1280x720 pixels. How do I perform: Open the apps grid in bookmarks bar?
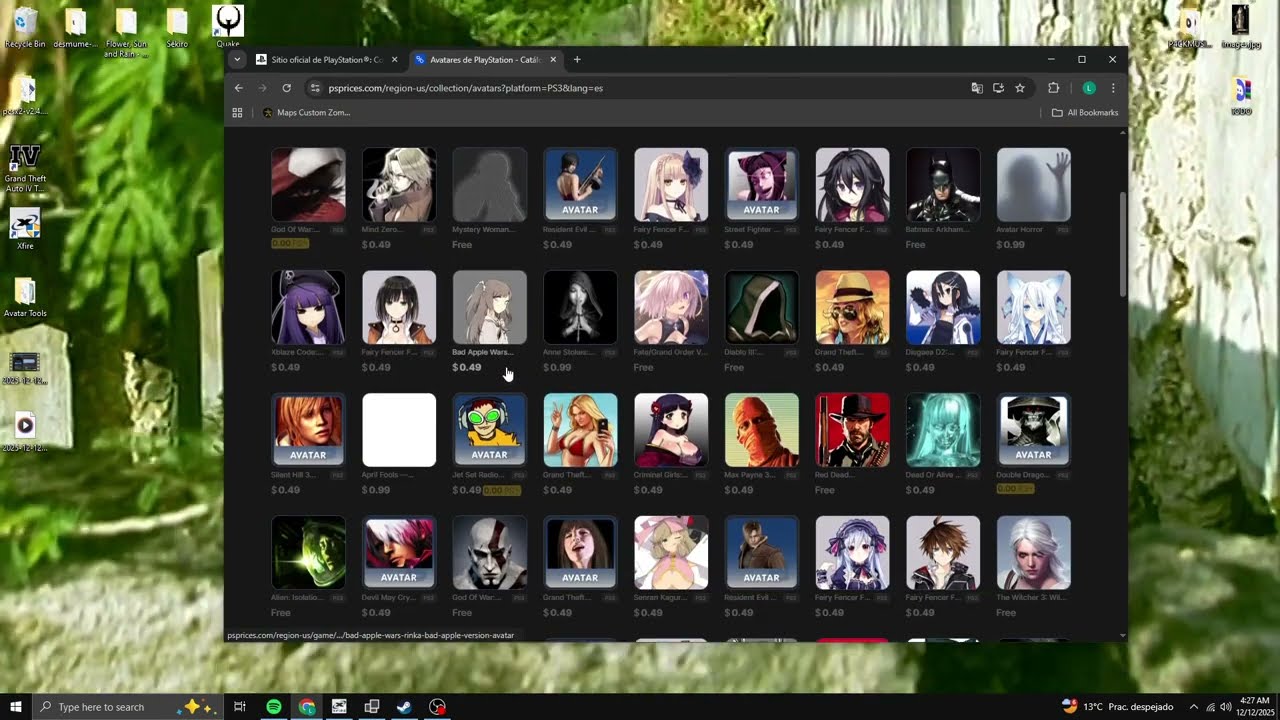click(x=237, y=113)
